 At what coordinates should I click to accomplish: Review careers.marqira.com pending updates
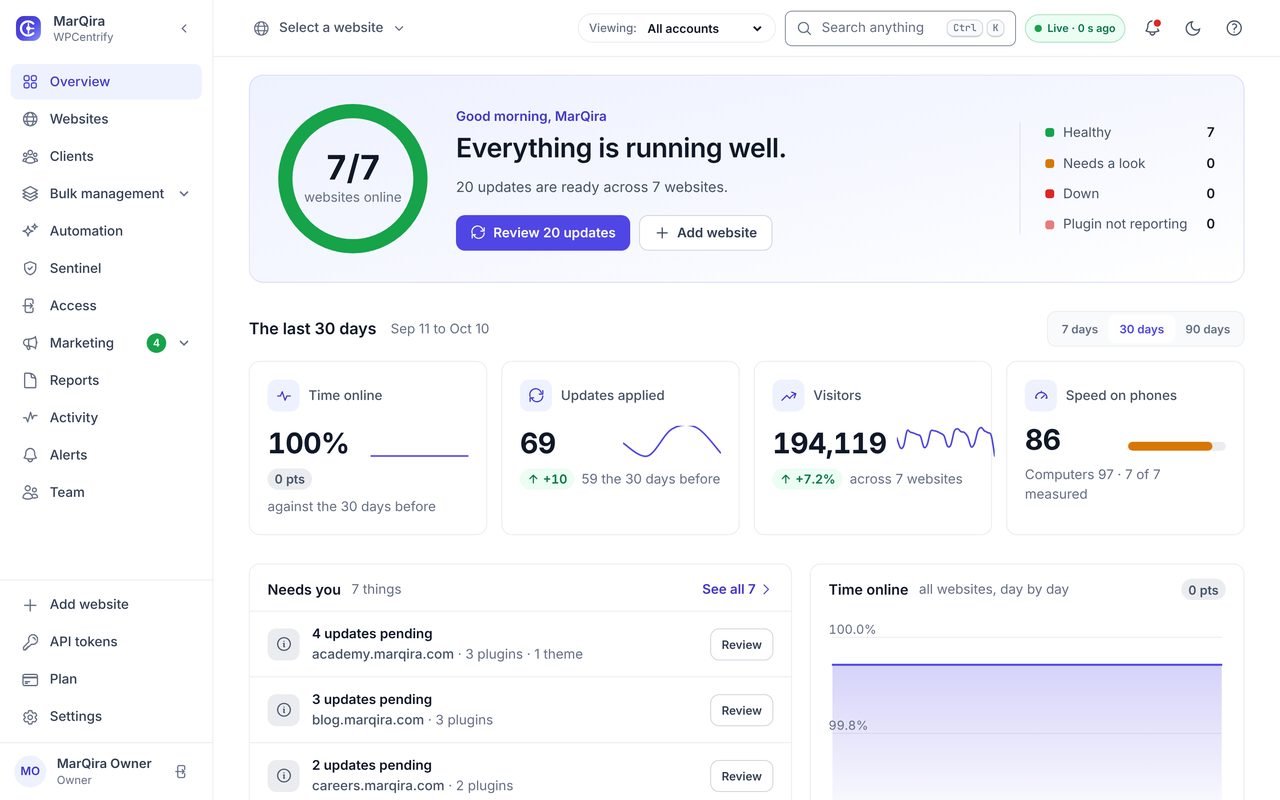741,776
